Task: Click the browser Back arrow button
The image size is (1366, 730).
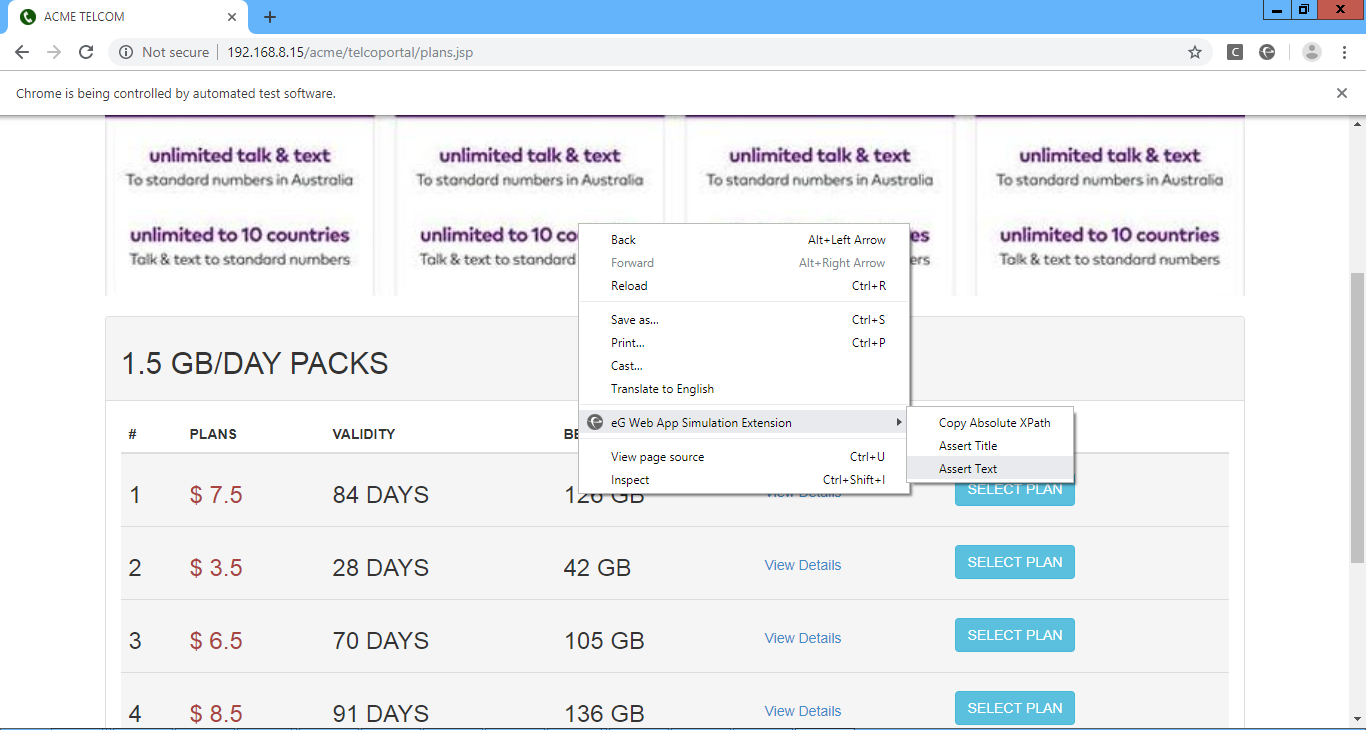Action: click(22, 52)
